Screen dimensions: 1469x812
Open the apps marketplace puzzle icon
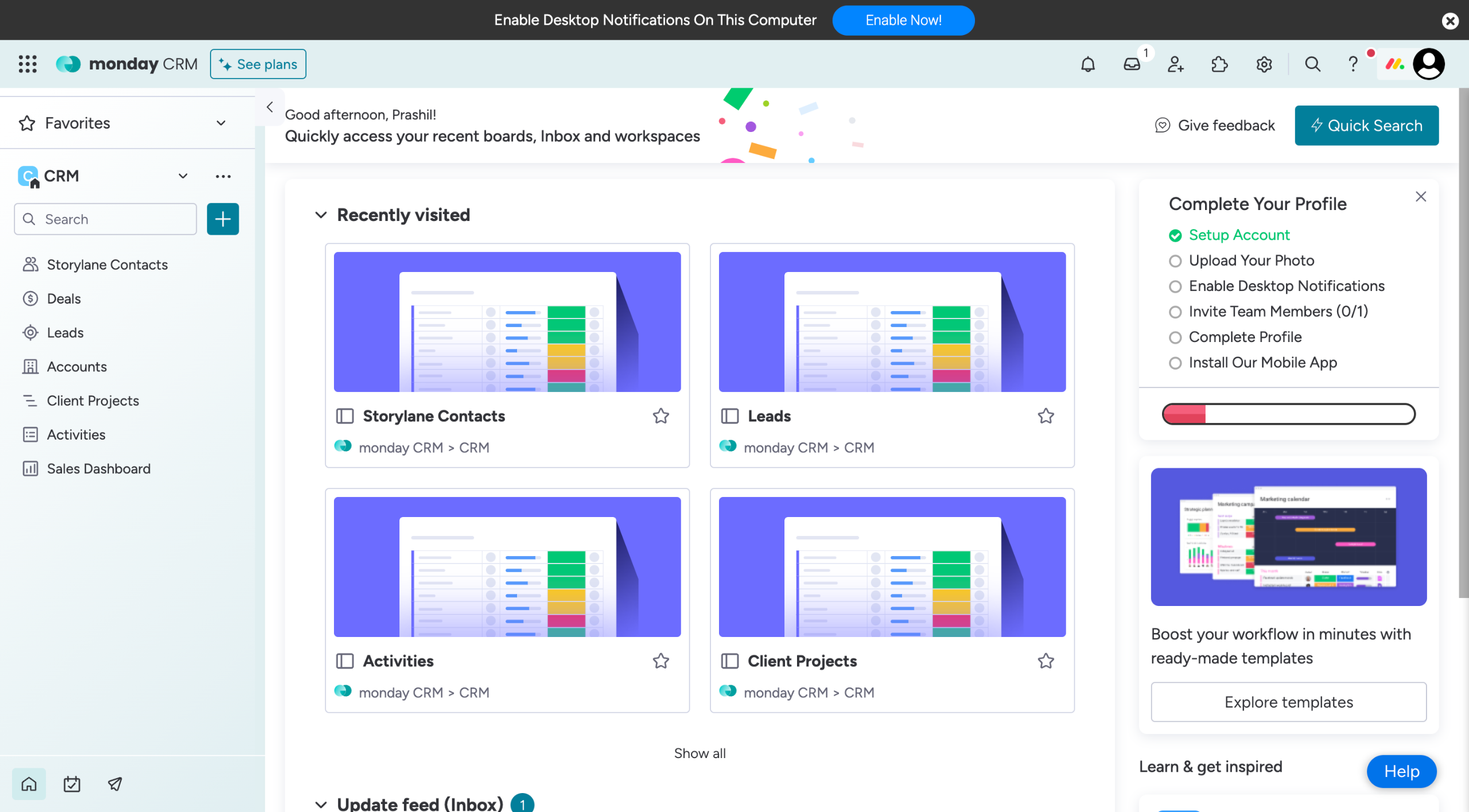1219,64
